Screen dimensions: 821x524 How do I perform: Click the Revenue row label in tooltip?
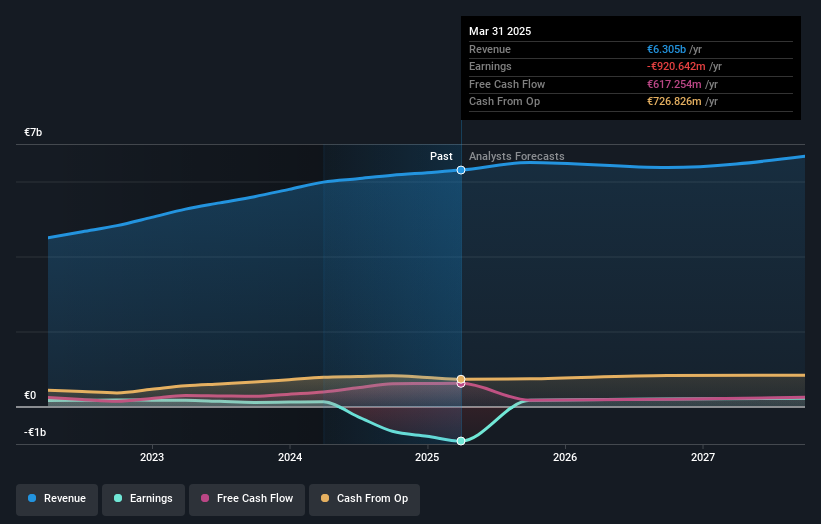pyautogui.click(x=490, y=49)
